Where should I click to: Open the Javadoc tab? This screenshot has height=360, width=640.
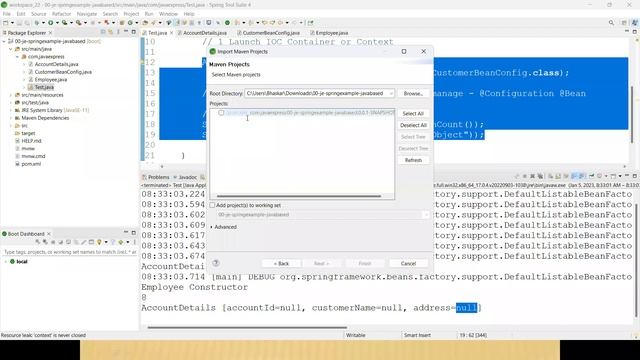tap(185, 177)
